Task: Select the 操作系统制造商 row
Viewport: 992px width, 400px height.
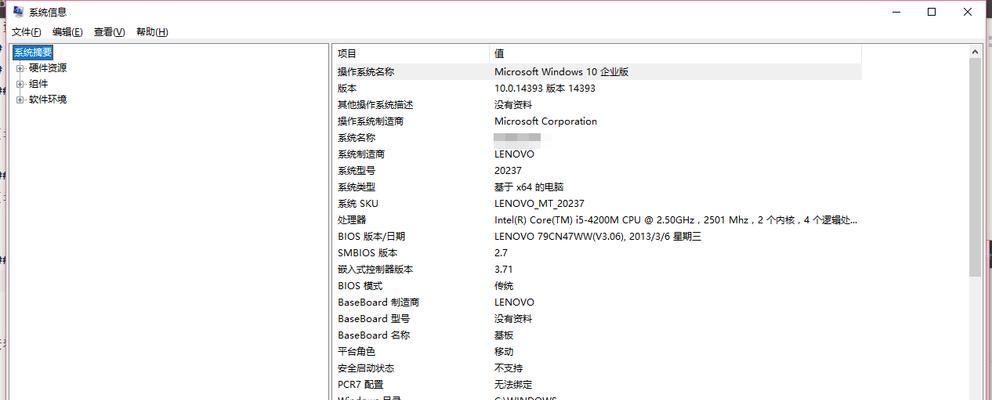Action: coord(597,122)
